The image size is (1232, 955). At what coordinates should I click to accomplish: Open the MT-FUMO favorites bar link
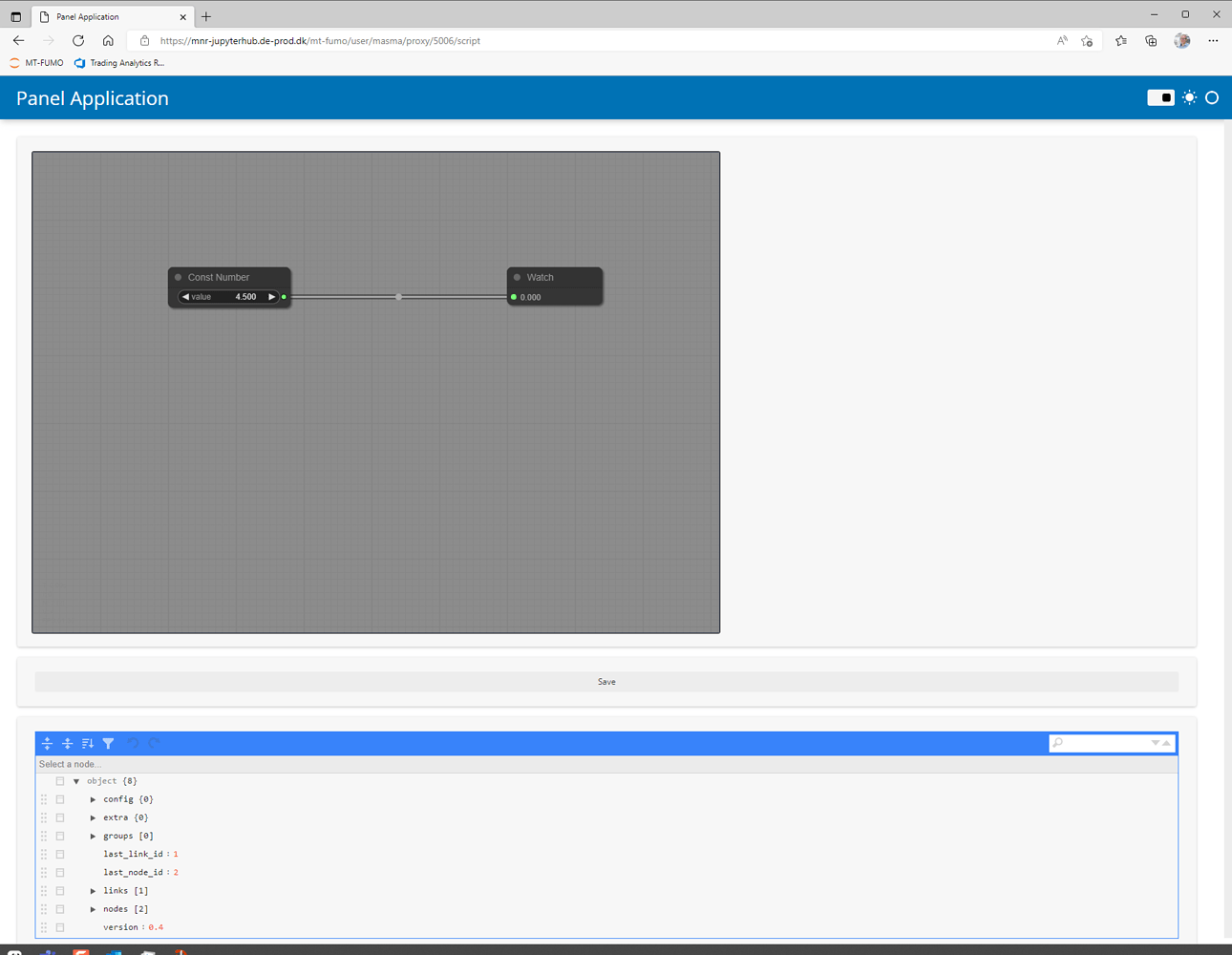click(x=34, y=63)
